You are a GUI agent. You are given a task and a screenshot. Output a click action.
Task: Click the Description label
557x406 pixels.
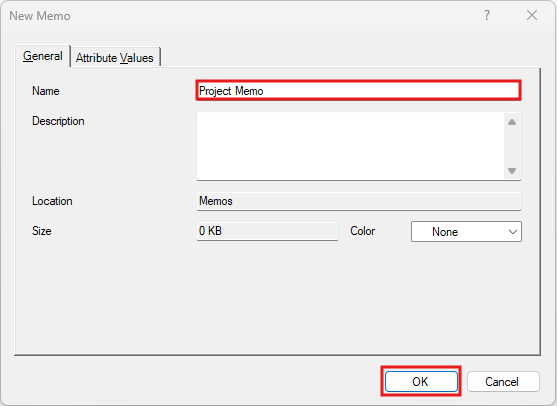point(58,121)
